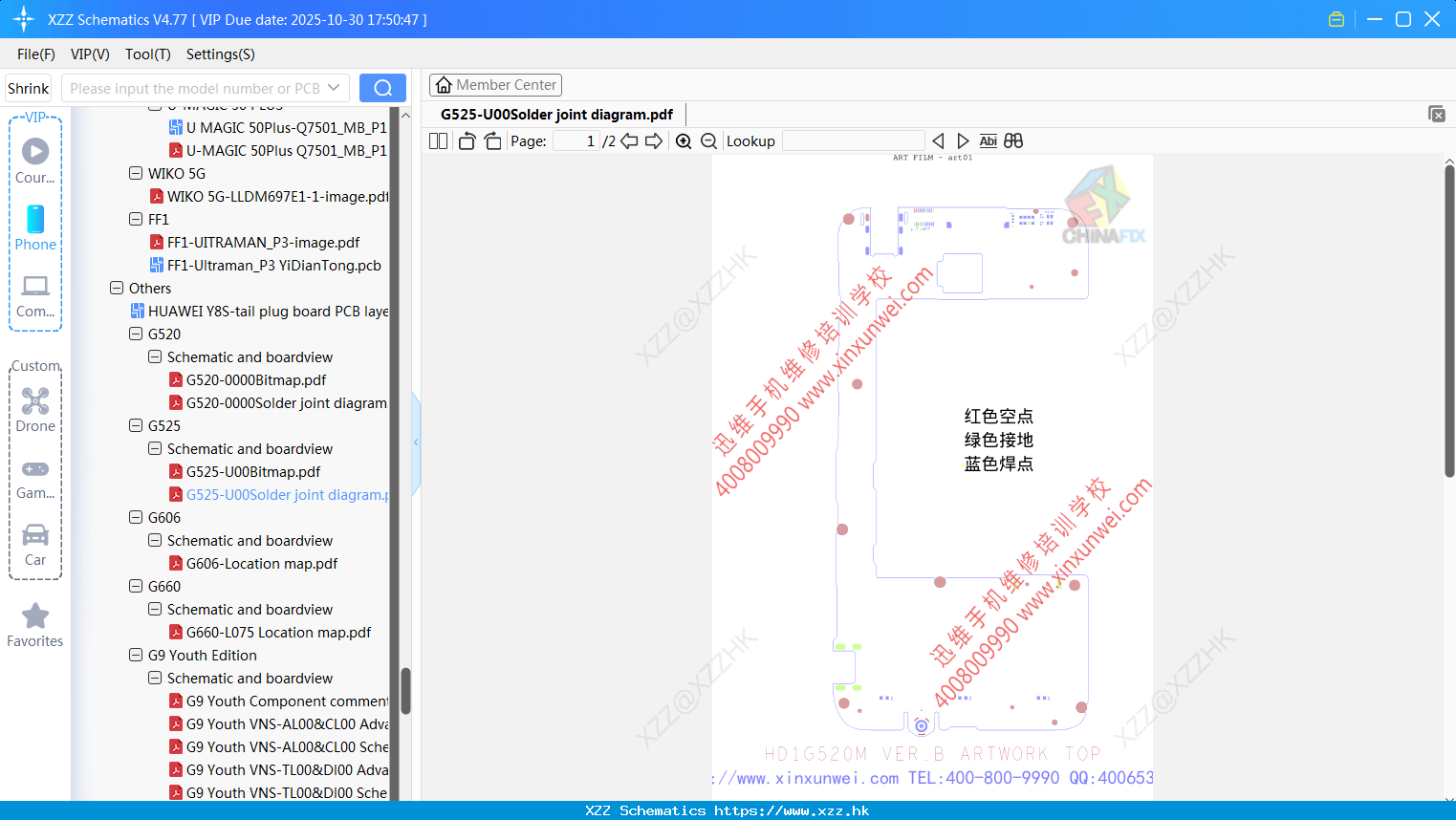Collapse the G660 tree node
The width and height of the screenshot is (1456, 820).
(x=136, y=586)
